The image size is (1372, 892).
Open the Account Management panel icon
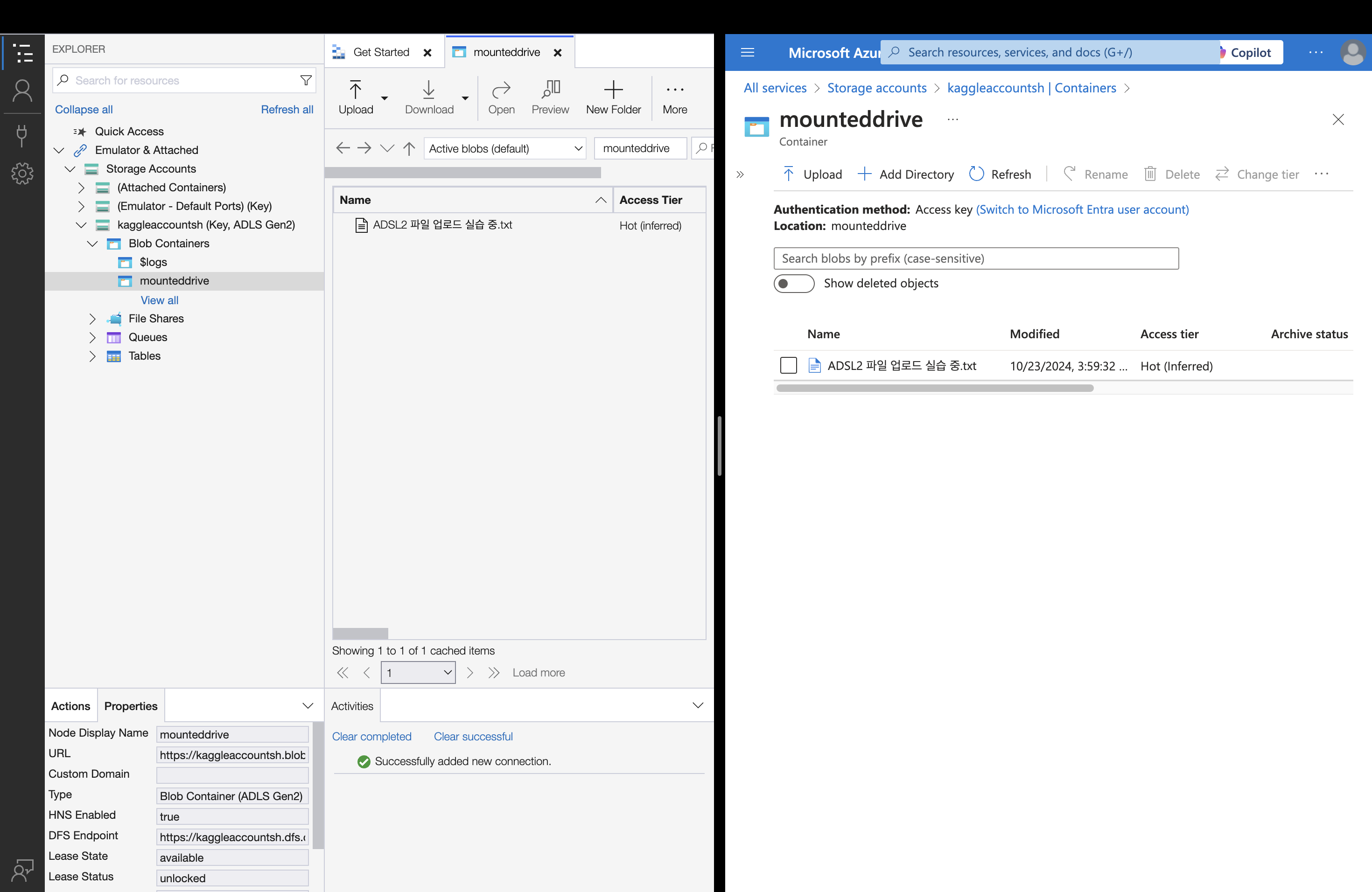(x=22, y=91)
